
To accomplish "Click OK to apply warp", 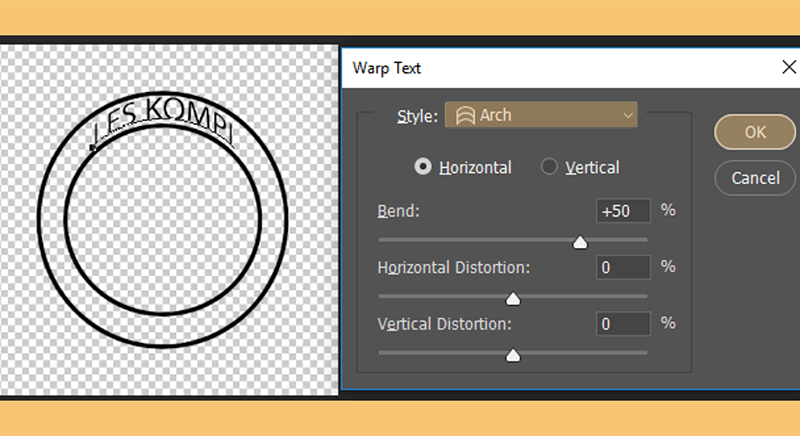I will 755,132.
